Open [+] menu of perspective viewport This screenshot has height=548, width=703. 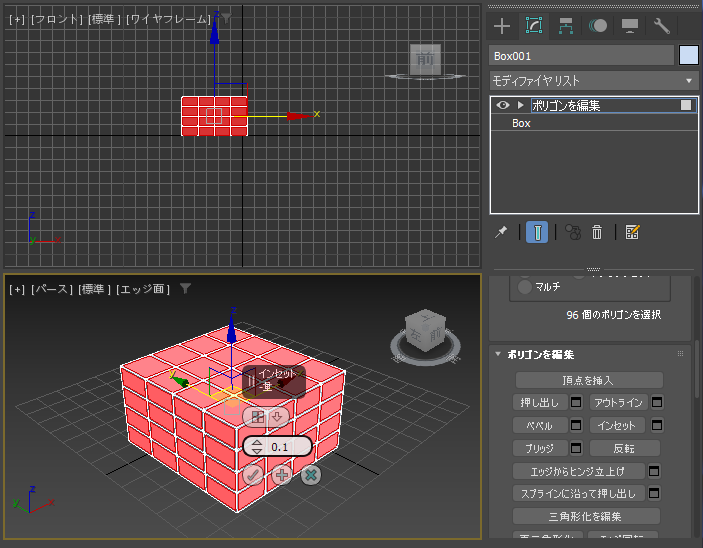click(x=17, y=289)
